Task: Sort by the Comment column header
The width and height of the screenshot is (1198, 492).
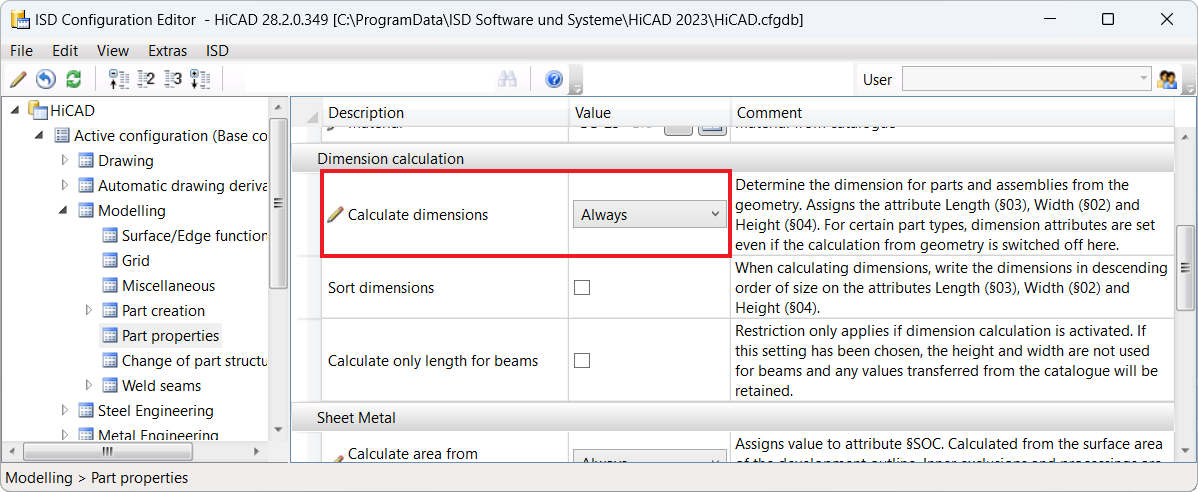Action: 952,113
